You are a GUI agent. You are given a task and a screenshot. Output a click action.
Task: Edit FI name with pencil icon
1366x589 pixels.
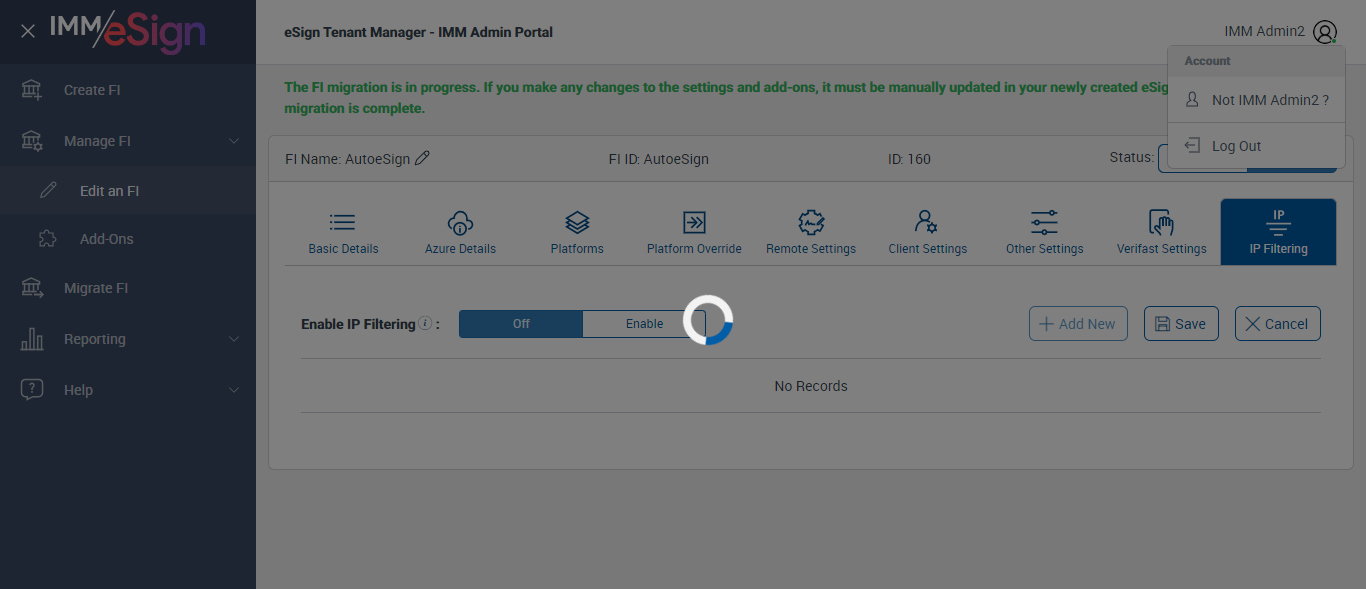pyautogui.click(x=422, y=158)
